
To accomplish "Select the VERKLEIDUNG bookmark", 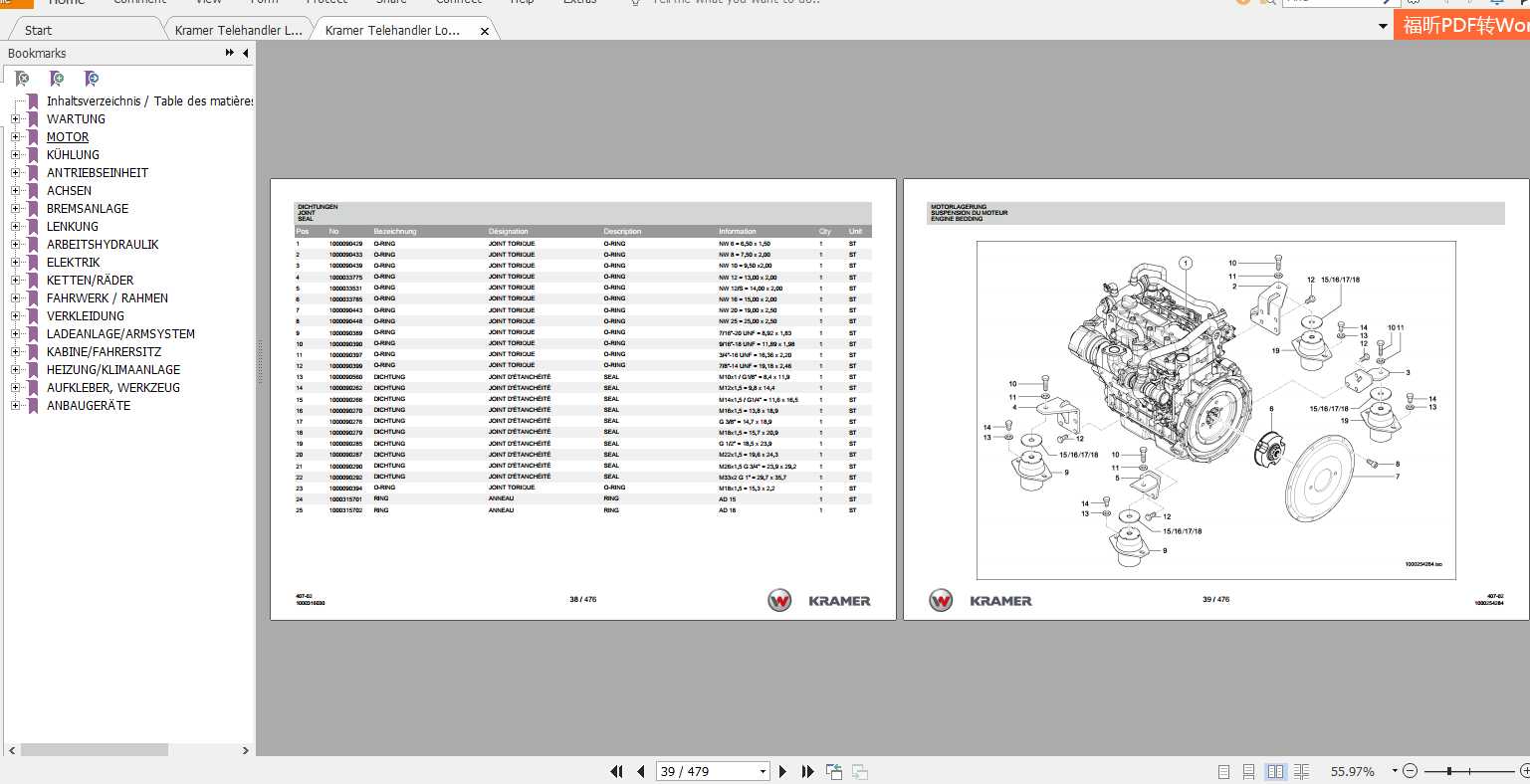I will pos(86,316).
